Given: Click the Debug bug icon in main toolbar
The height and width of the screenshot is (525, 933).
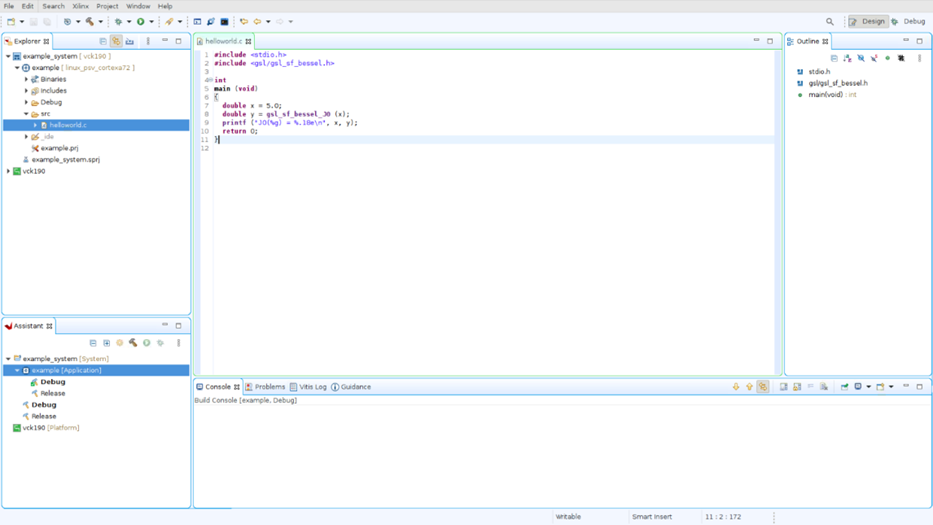Looking at the screenshot, I should click(118, 21).
